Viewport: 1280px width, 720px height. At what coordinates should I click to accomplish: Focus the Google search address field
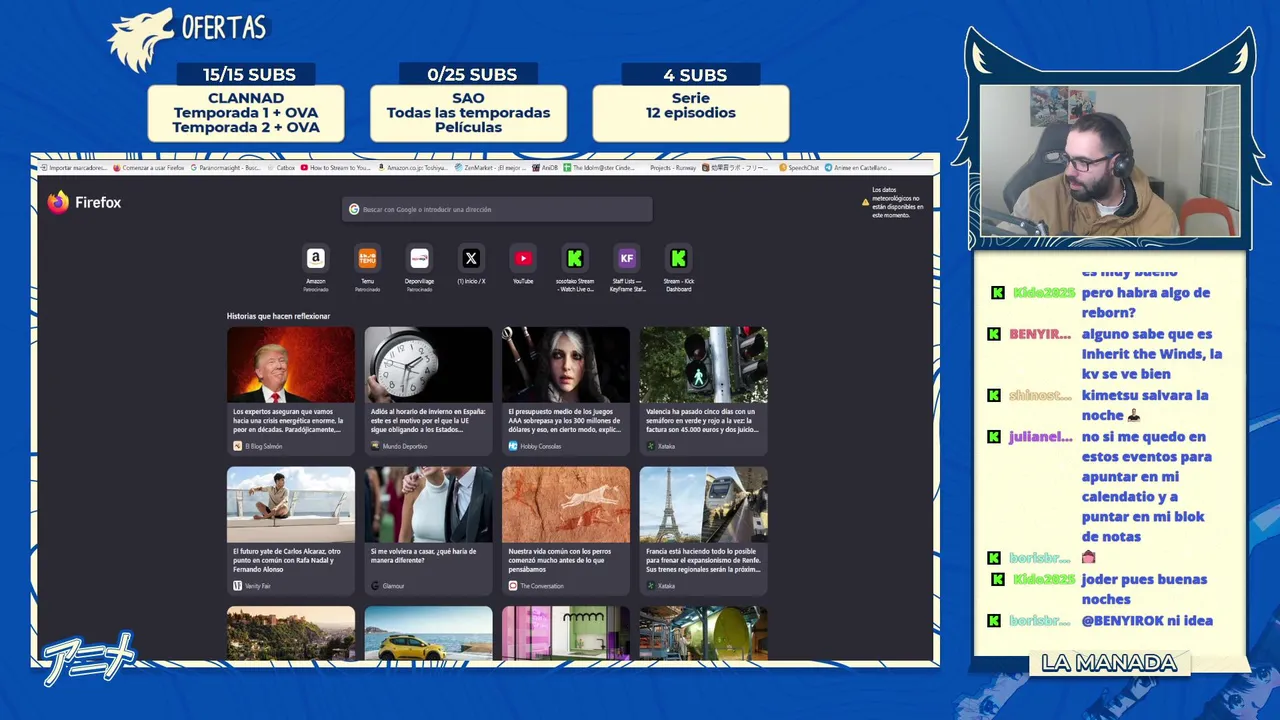tap(497, 209)
